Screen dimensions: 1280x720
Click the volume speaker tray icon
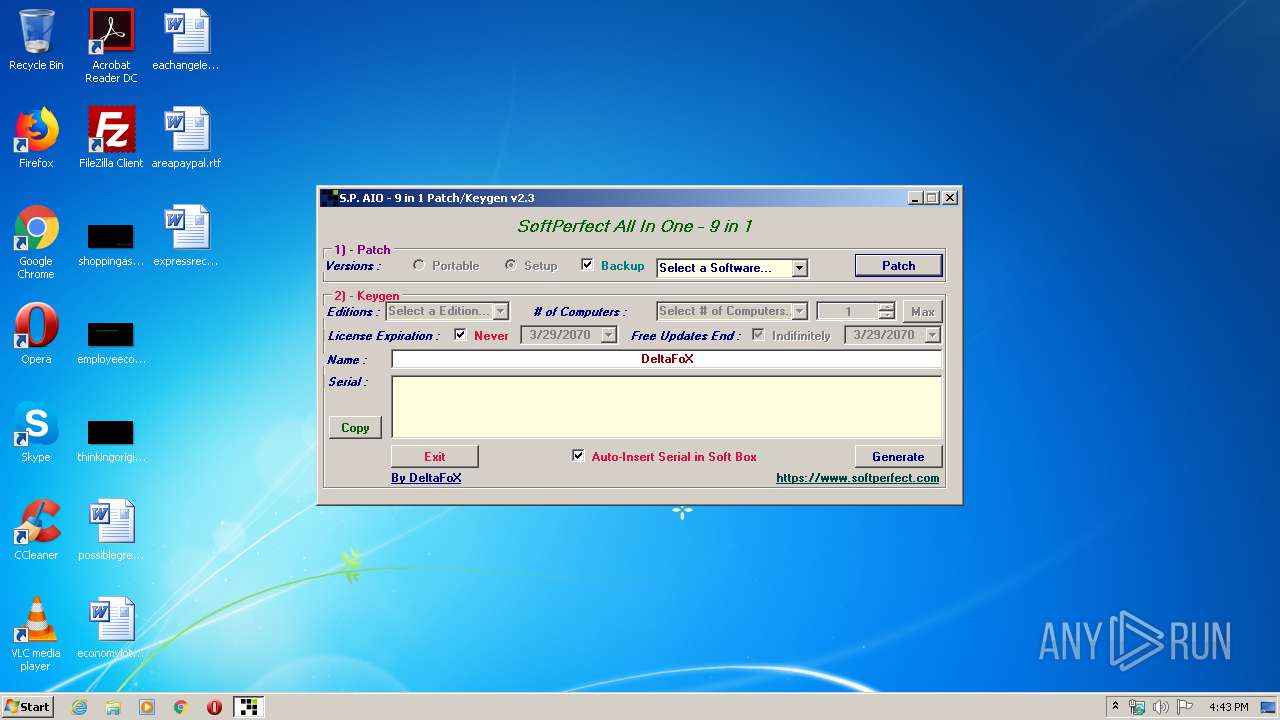(x=1162, y=707)
